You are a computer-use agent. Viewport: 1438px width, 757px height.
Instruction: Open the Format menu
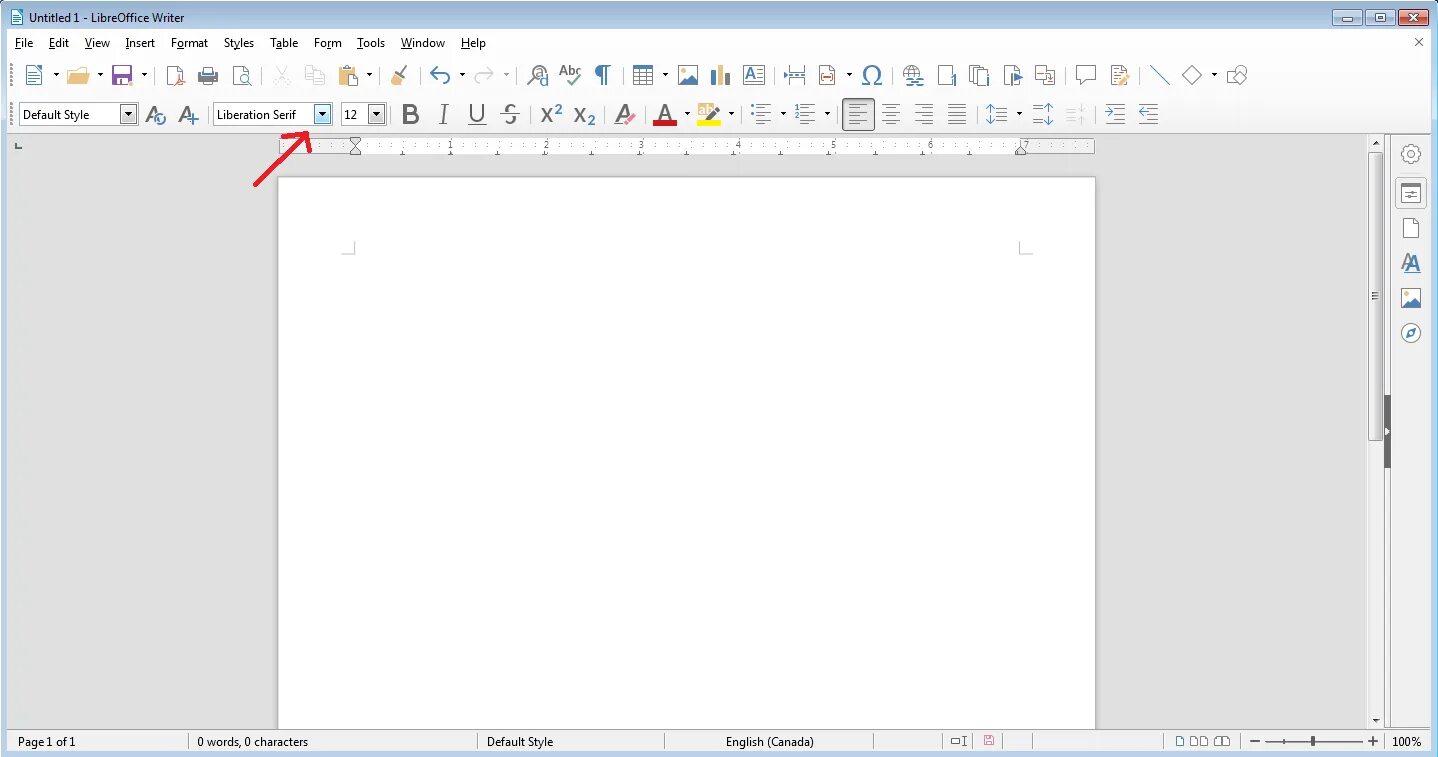189,43
